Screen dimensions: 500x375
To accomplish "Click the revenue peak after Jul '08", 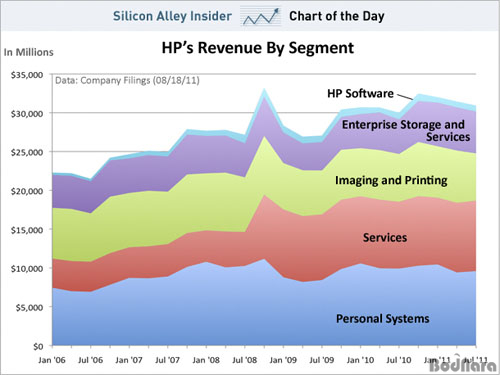I will point(264,89).
